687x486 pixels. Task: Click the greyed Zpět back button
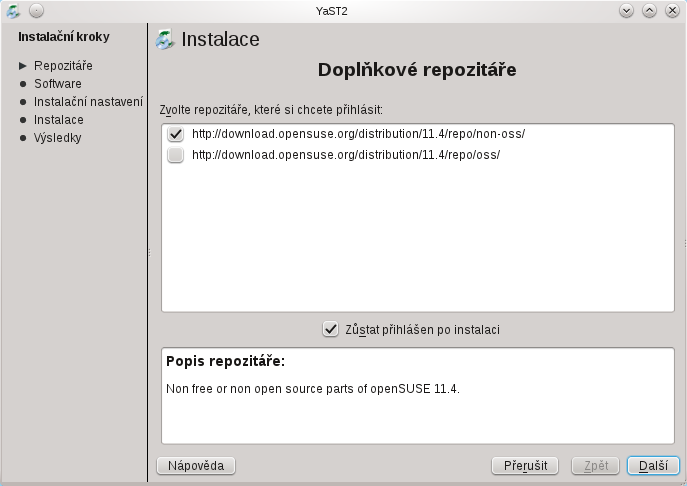595,465
